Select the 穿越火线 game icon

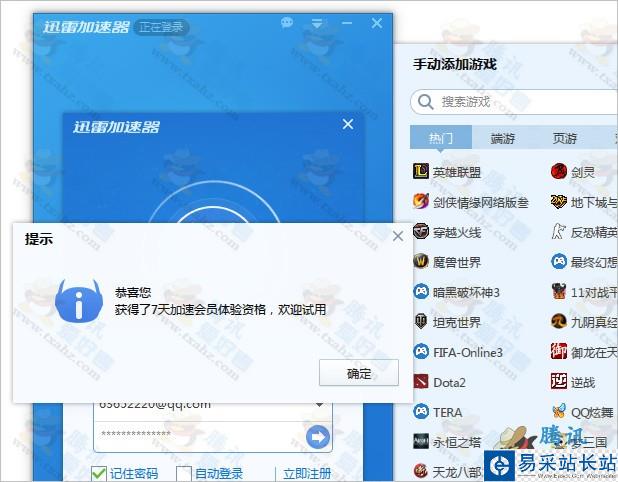pyautogui.click(x=421, y=231)
